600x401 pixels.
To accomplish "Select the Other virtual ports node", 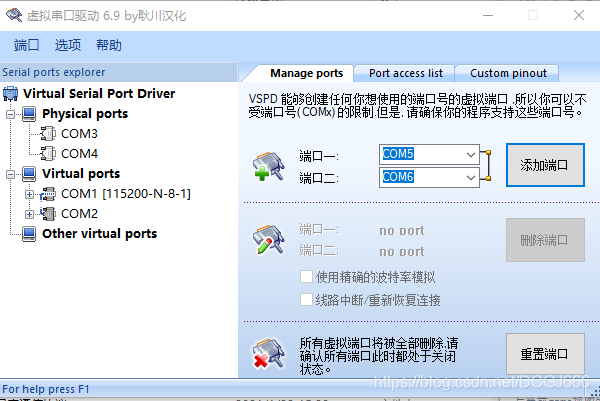I will point(99,234).
